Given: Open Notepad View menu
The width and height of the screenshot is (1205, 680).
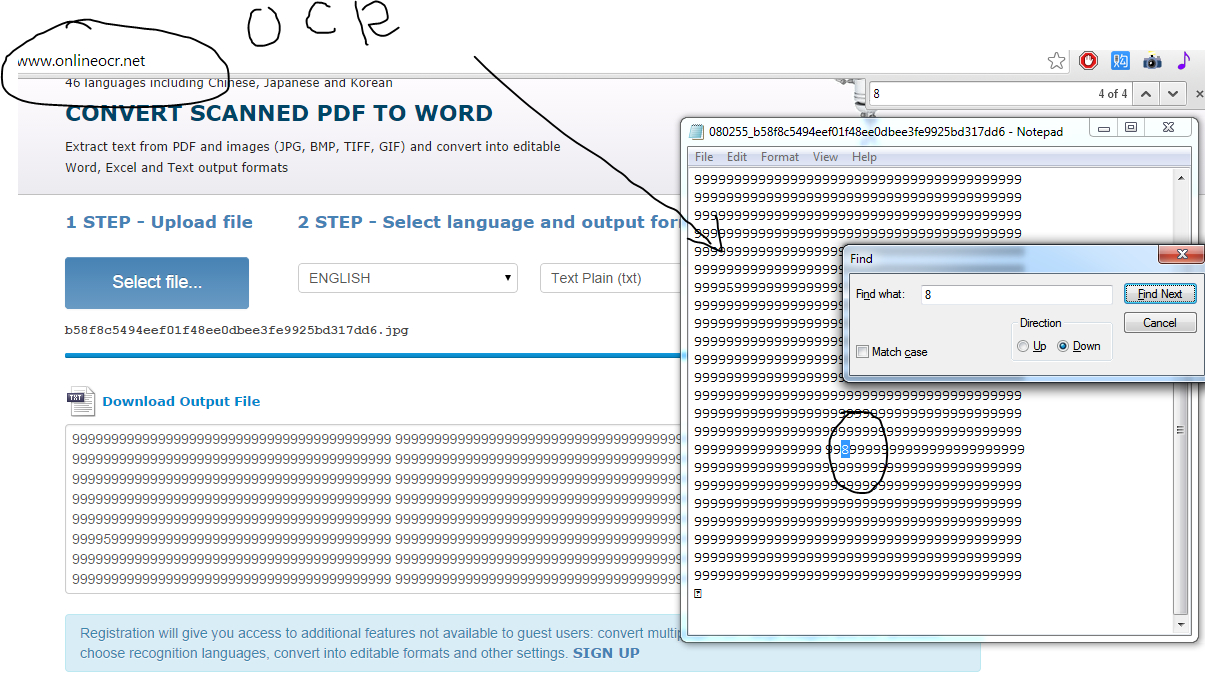Looking at the screenshot, I should [826, 157].
